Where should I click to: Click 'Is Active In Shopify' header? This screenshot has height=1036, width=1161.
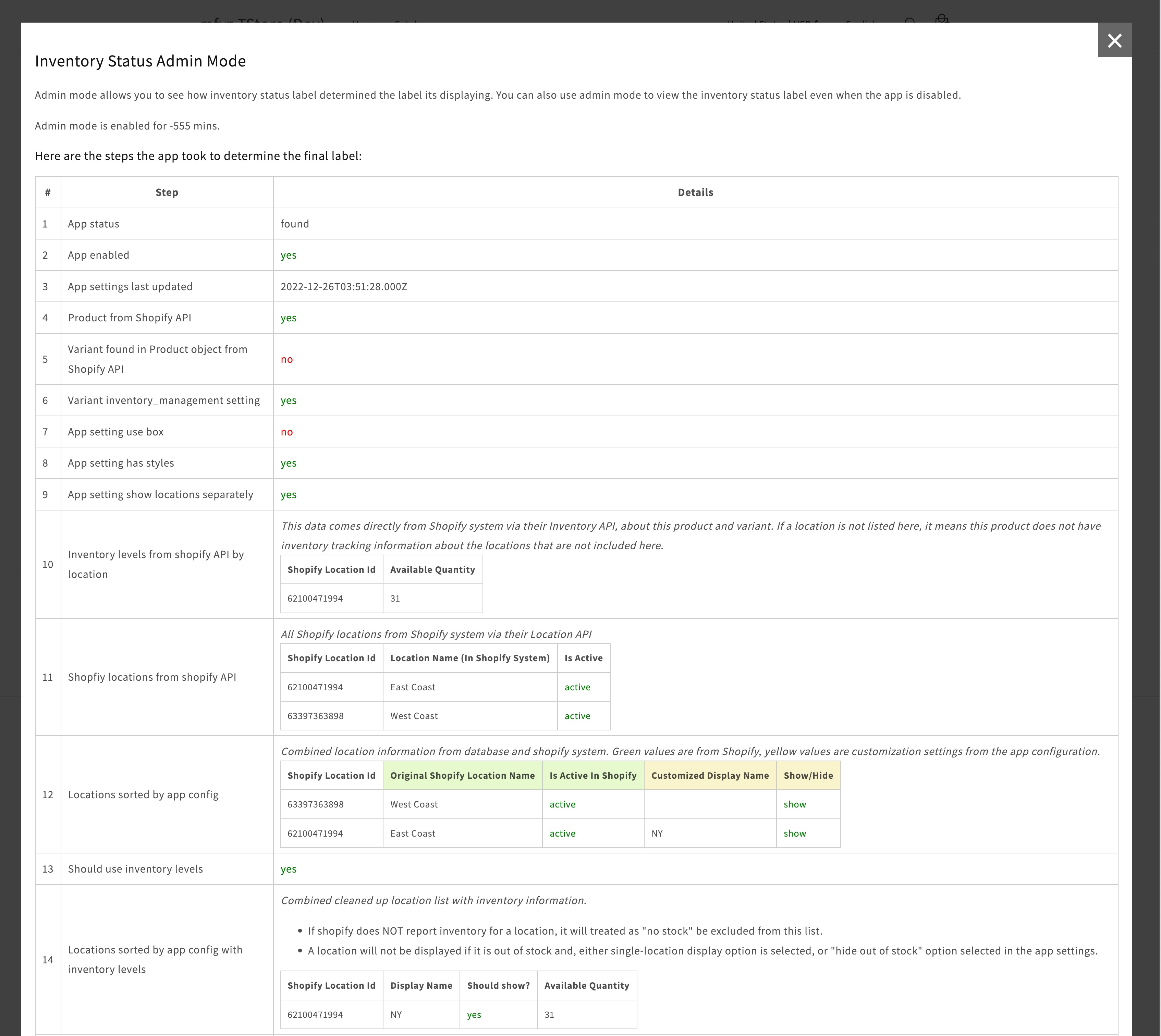click(593, 775)
